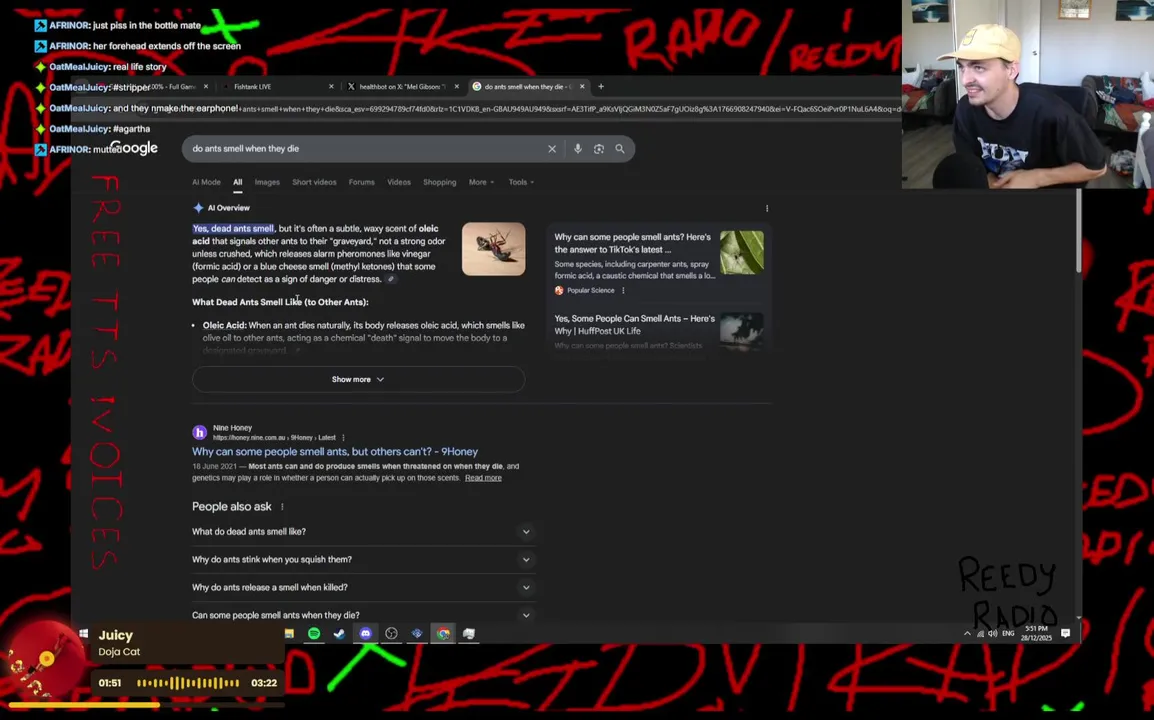Open the volume control in system tray
The image size is (1154, 720).
click(992, 633)
